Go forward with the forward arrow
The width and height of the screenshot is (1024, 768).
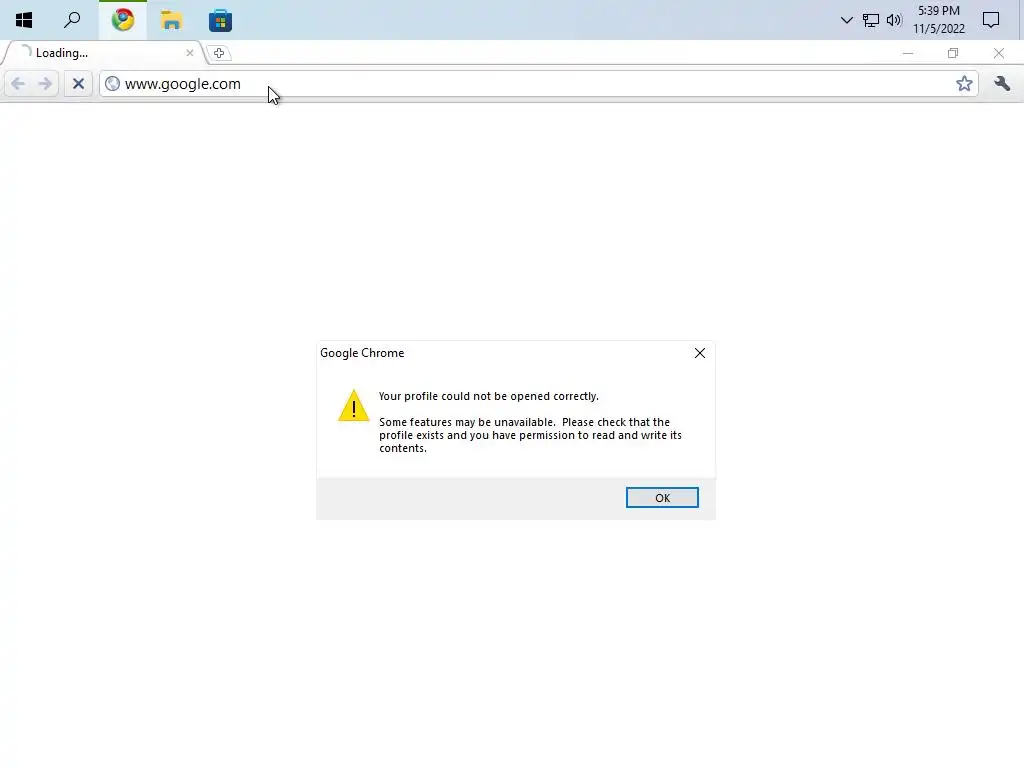pos(45,84)
